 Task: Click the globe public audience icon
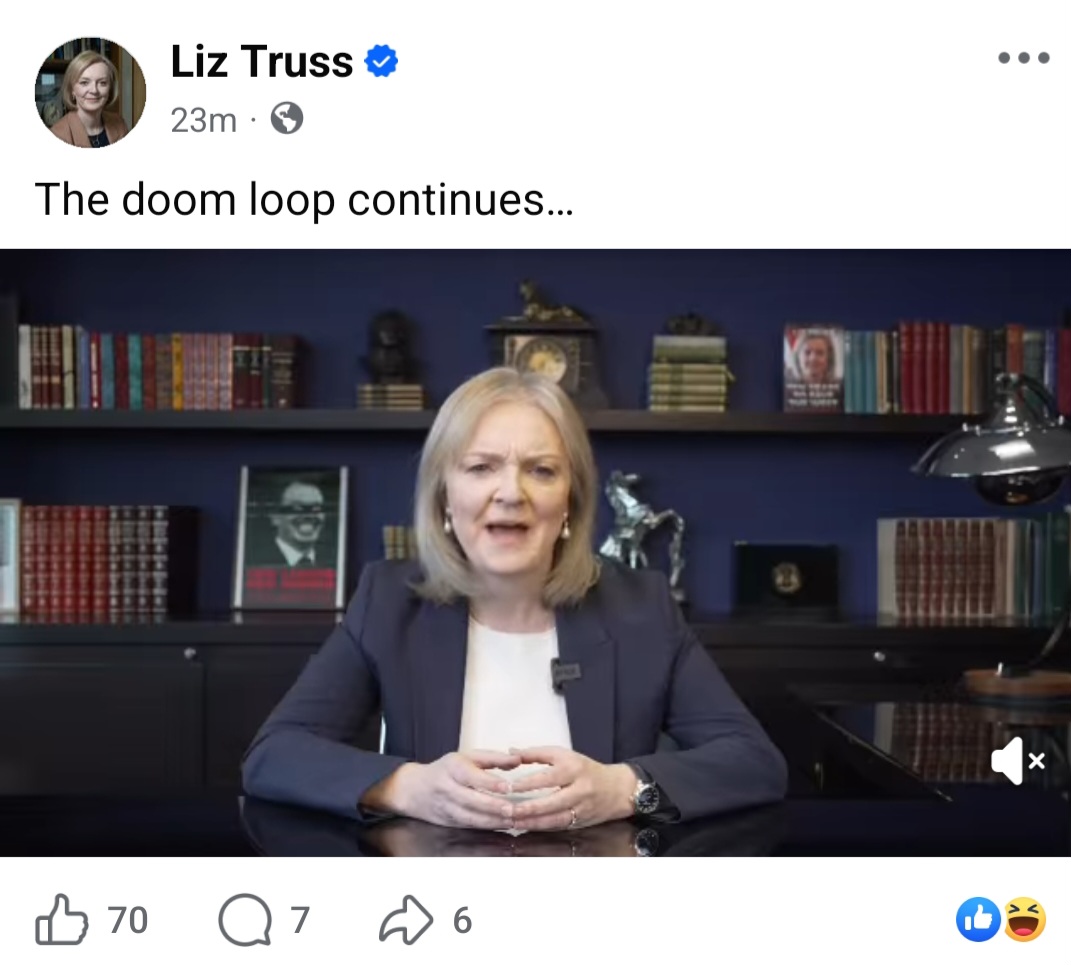coord(287,119)
